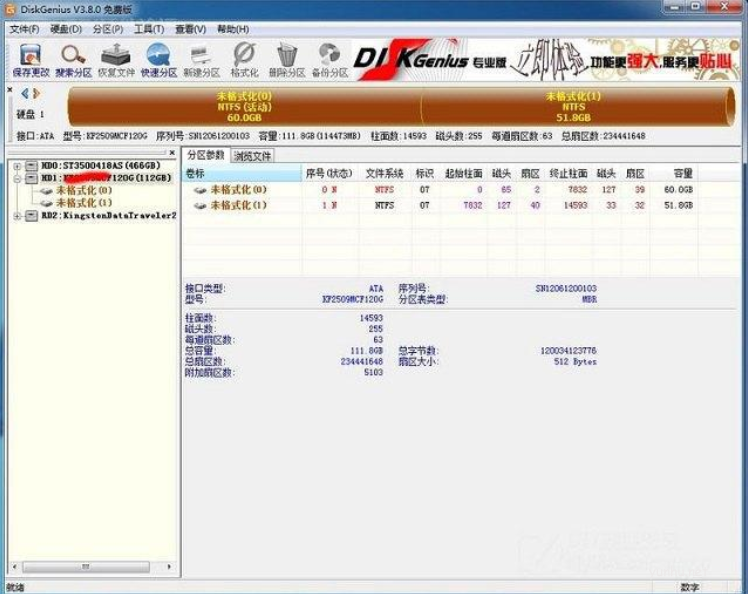Collapse the HD1 112GB disk node
Viewport: 748px width, 594px height.
(x=17, y=177)
